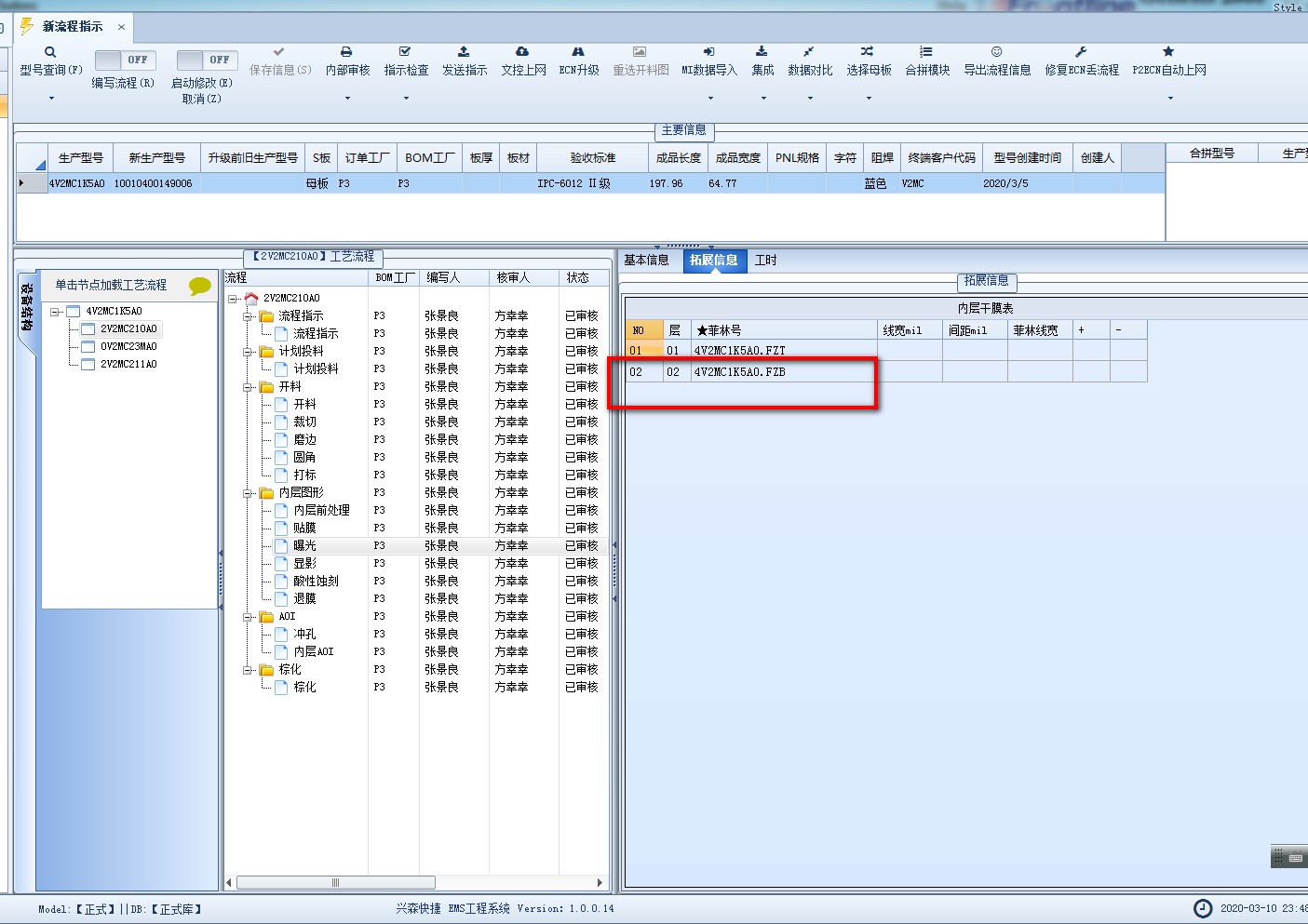Select the 曝光 process row
The height and width of the screenshot is (924, 1308).
tap(417, 546)
